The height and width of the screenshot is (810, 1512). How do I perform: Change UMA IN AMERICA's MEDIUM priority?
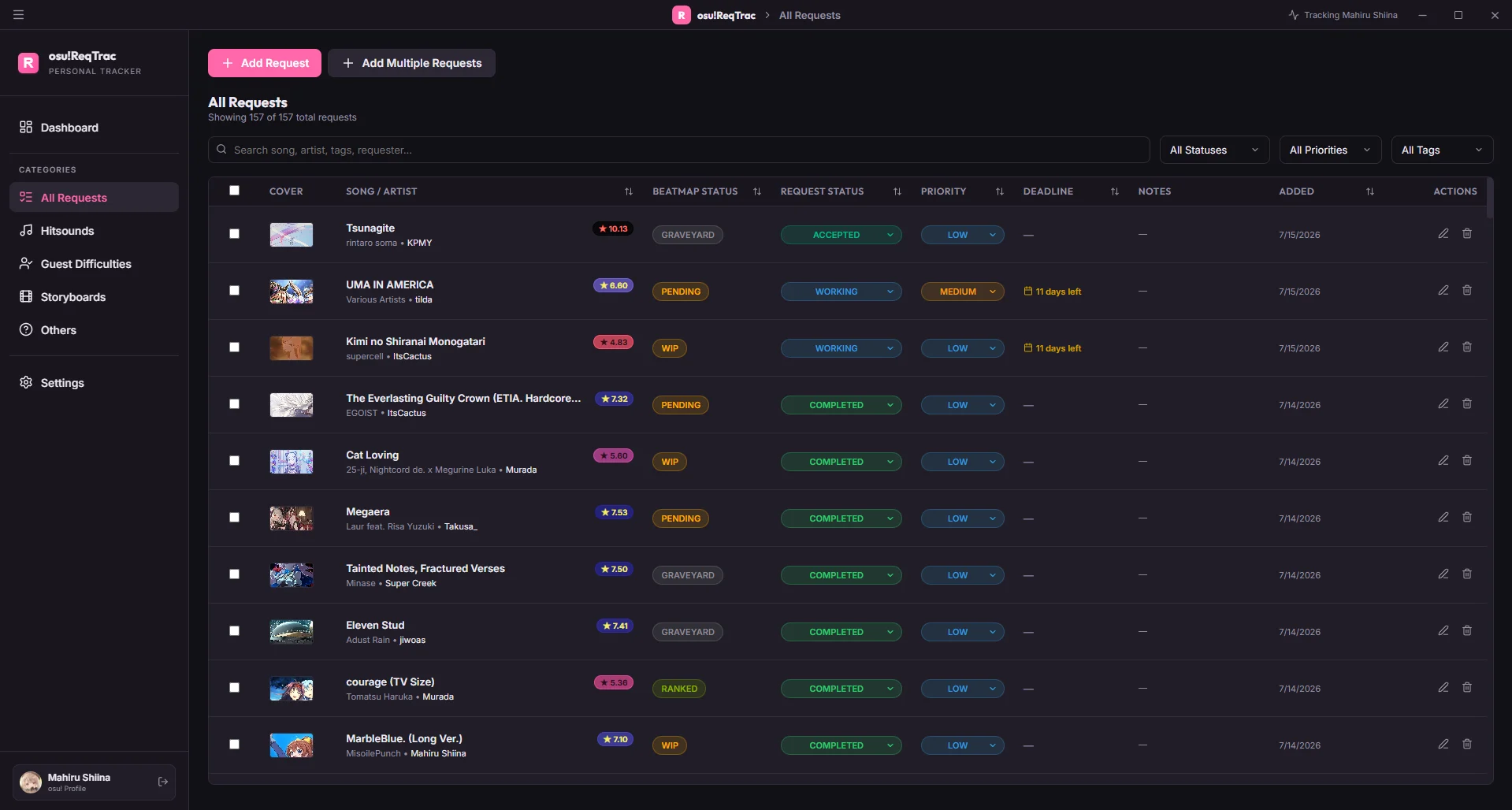pyautogui.click(x=962, y=292)
